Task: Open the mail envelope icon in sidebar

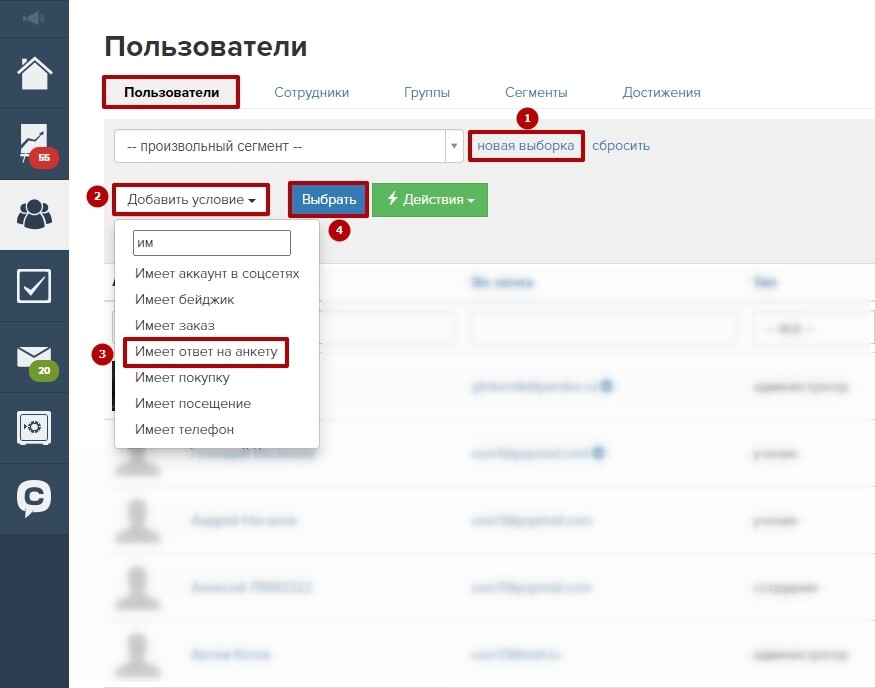Action: tap(34, 357)
